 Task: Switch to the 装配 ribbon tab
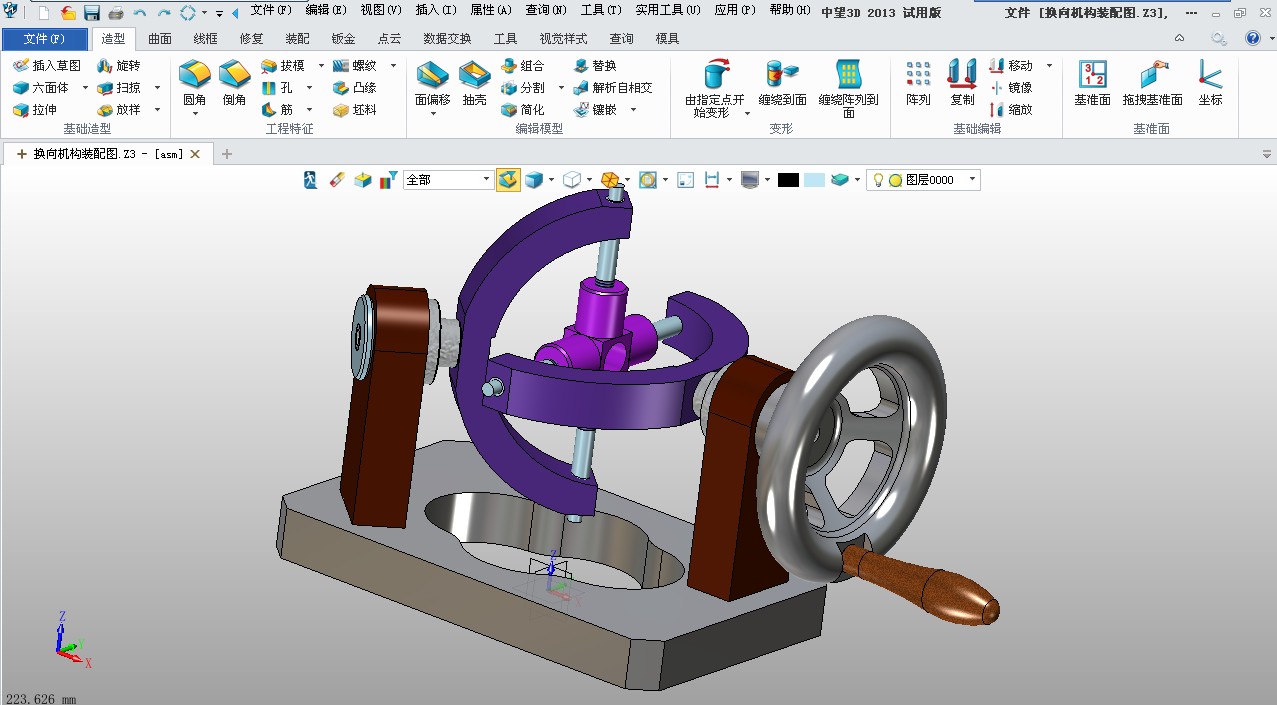point(297,38)
